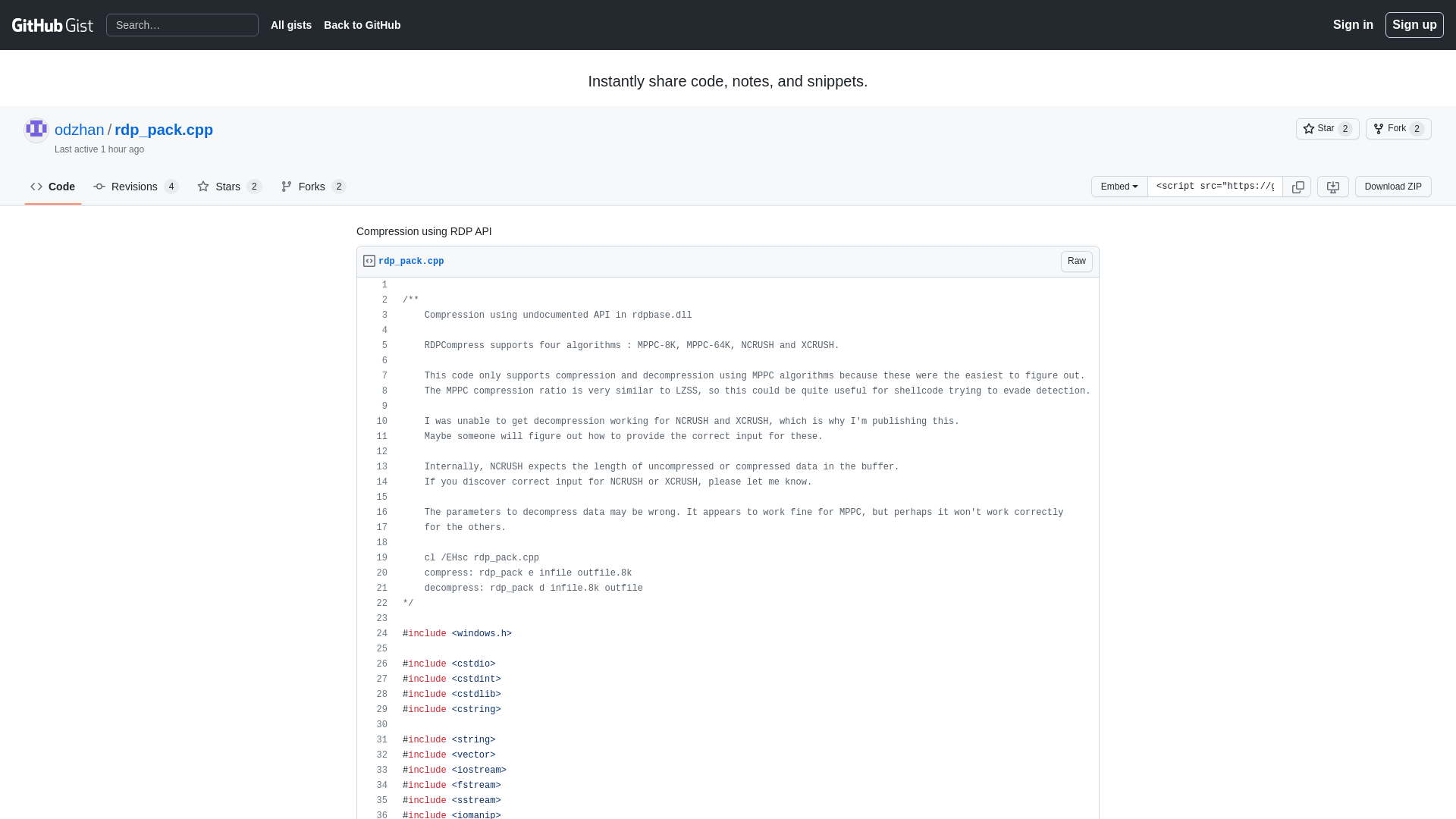This screenshot has height=819, width=1456.
Task: Click odzhan's avatar image
Action: pyautogui.click(x=36, y=130)
